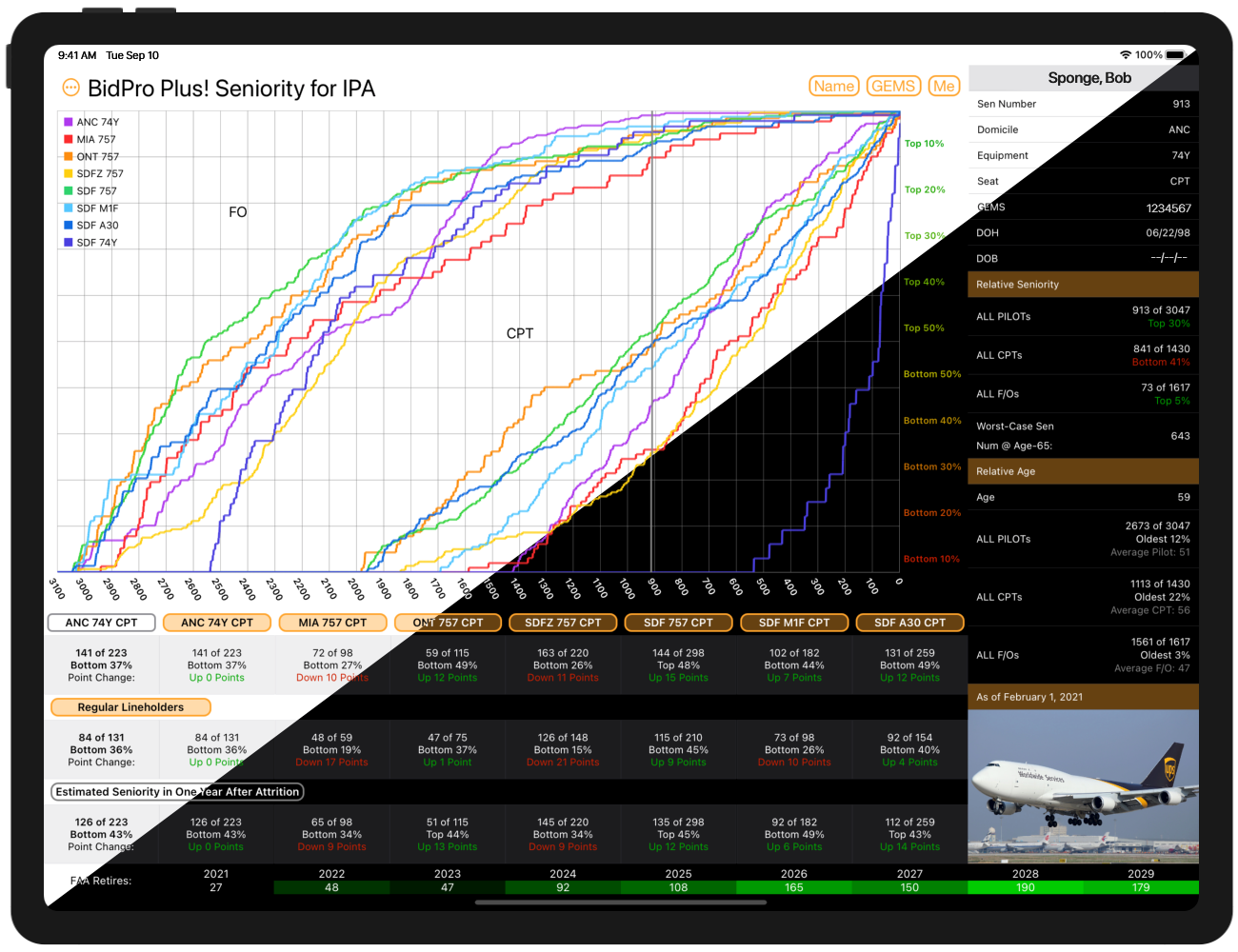
Task: Select the SDF 757 CPT tab
Action: point(678,623)
